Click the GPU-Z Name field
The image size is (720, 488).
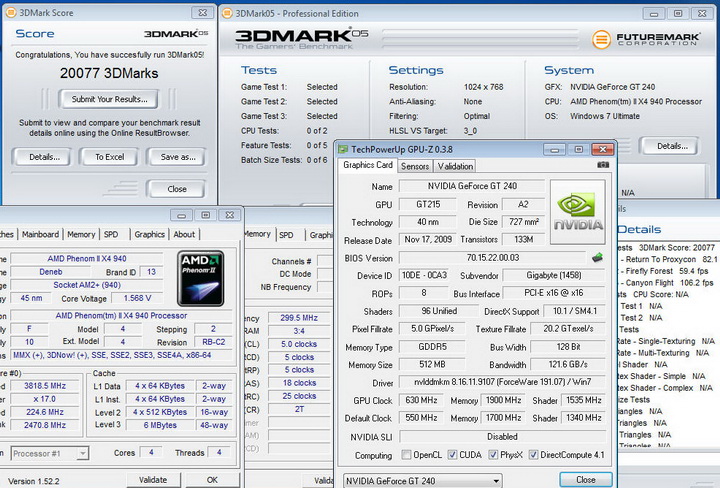point(472,186)
